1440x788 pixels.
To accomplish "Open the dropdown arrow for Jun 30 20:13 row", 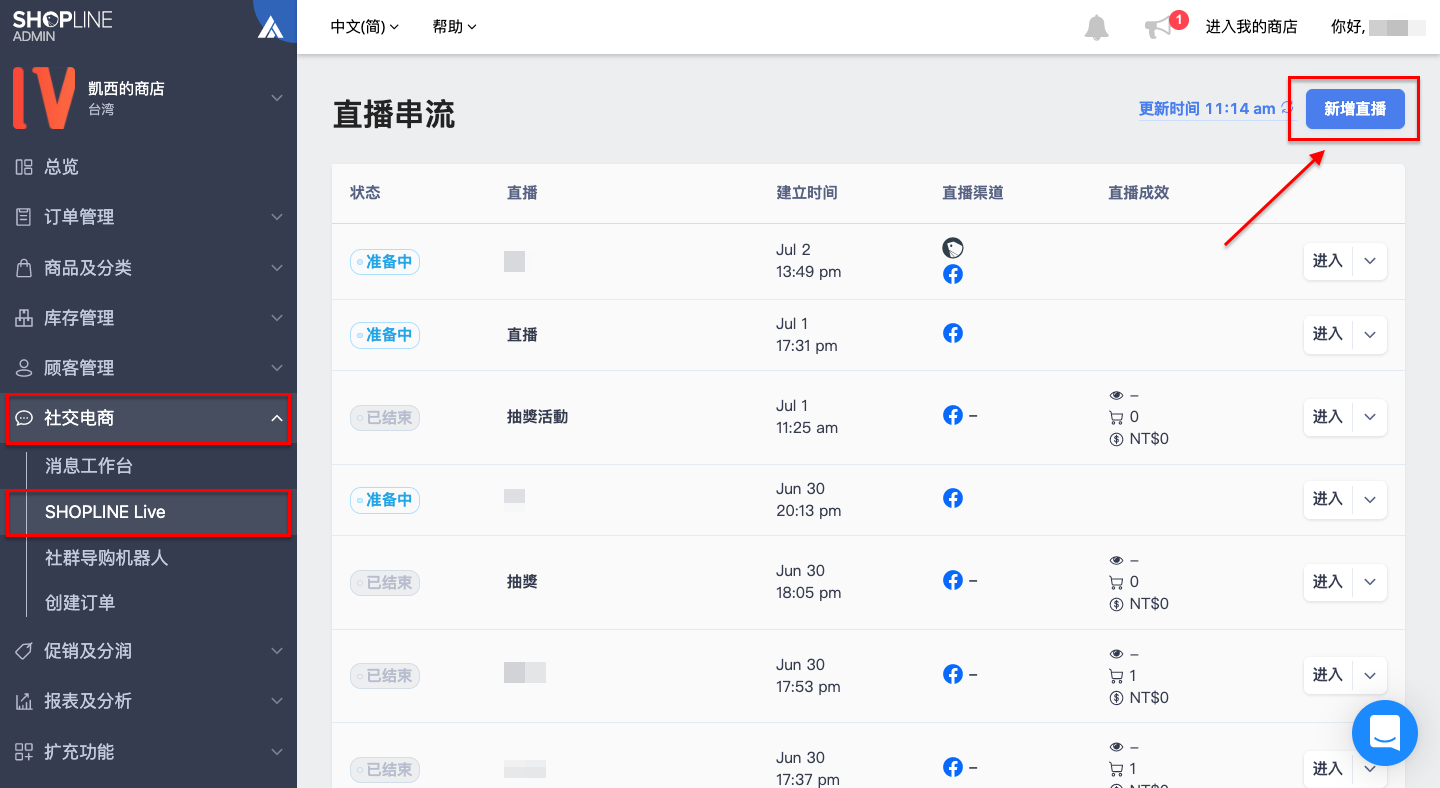I will [x=1370, y=499].
